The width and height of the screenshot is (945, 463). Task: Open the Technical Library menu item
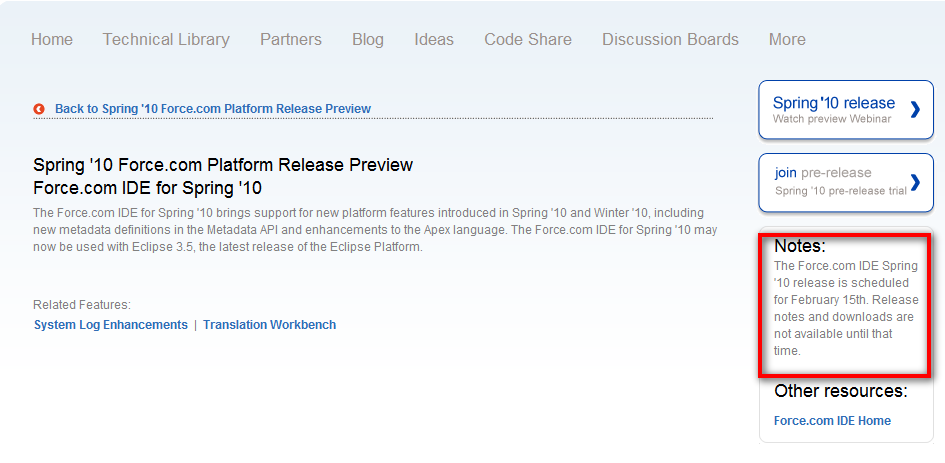[x=166, y=39]
